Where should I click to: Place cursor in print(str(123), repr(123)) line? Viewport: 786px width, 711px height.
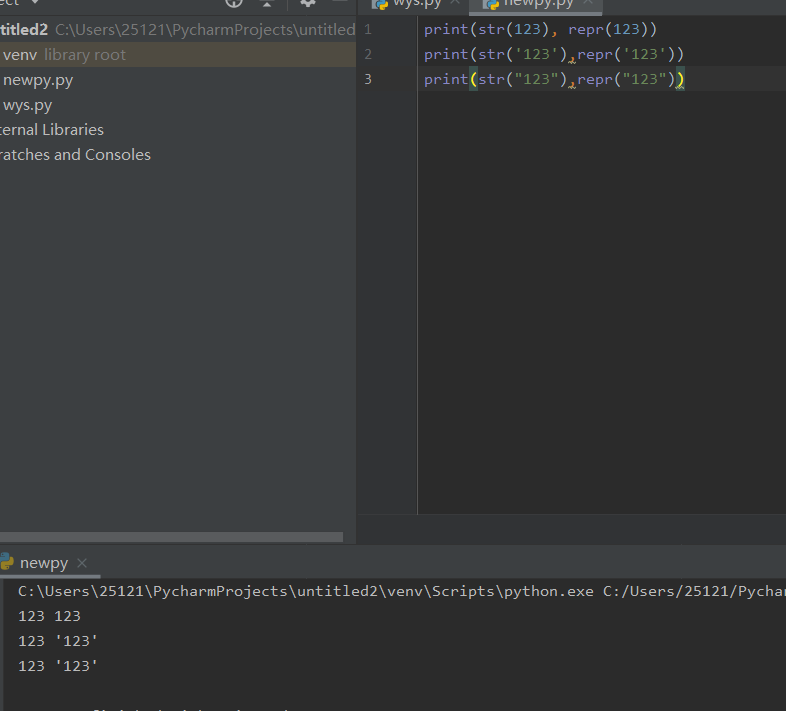pos(540,30)
